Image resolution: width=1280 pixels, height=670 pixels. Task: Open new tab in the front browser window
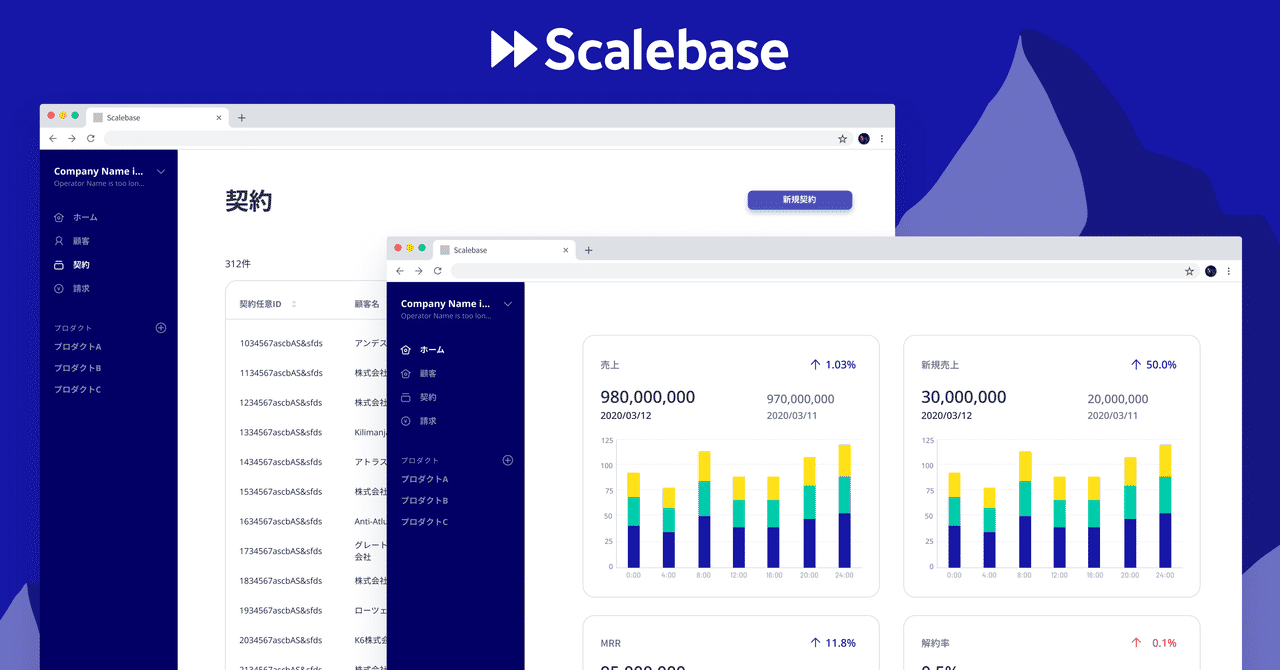click(x=588, y=250)
